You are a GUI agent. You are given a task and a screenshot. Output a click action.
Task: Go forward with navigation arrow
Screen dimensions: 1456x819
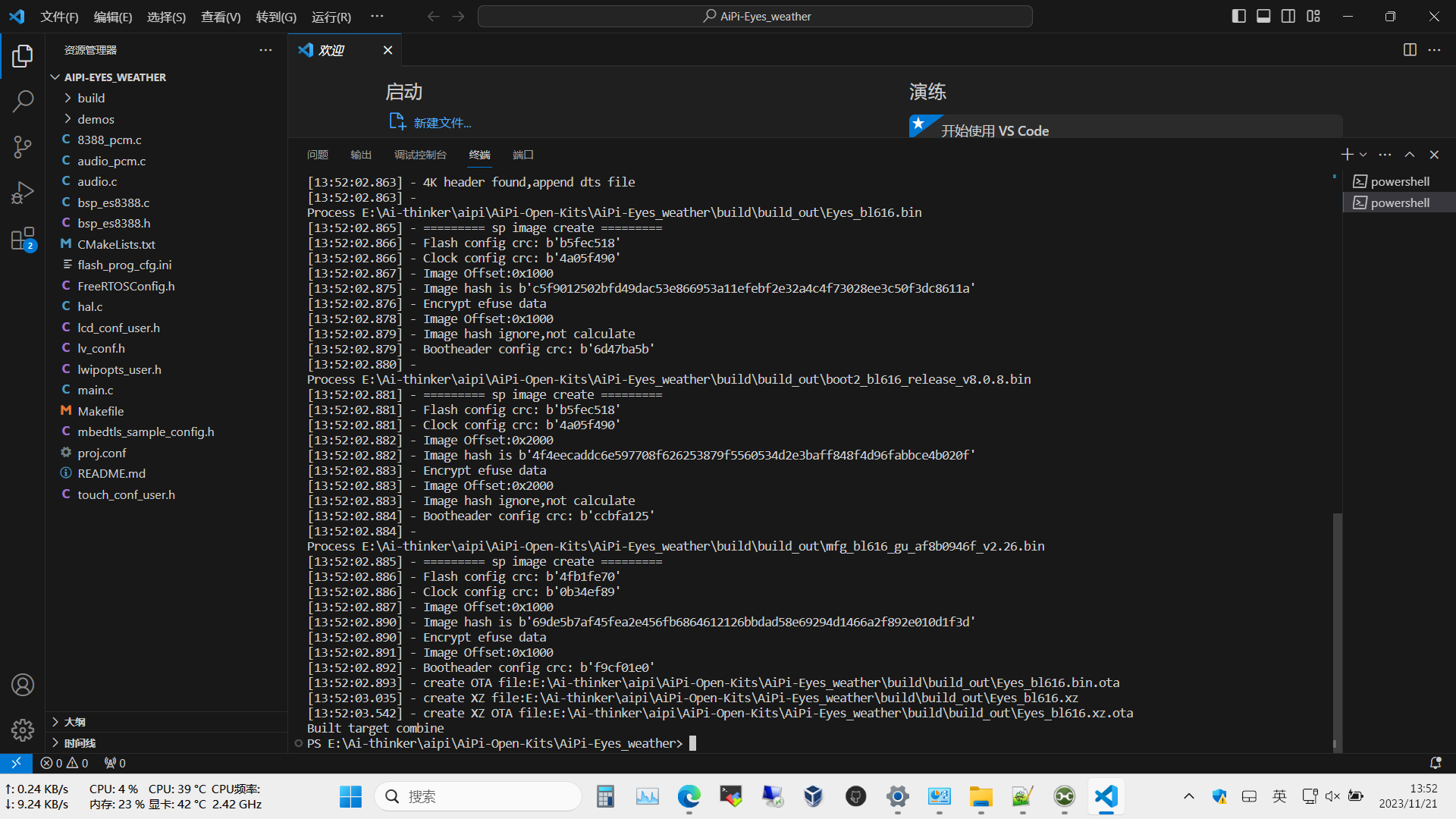[x=458, y=16]
